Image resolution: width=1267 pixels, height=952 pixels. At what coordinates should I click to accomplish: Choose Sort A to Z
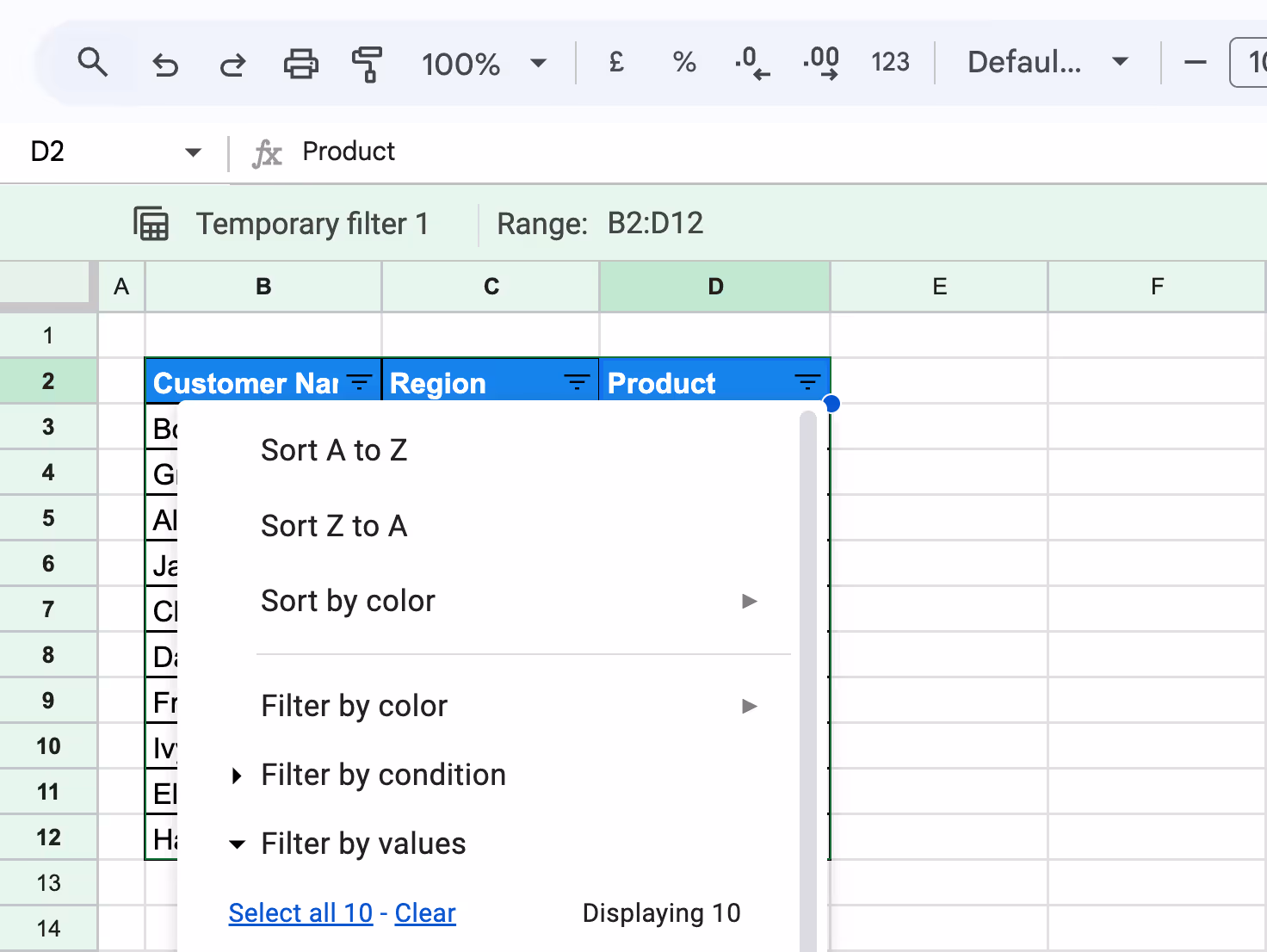[335, 449]
